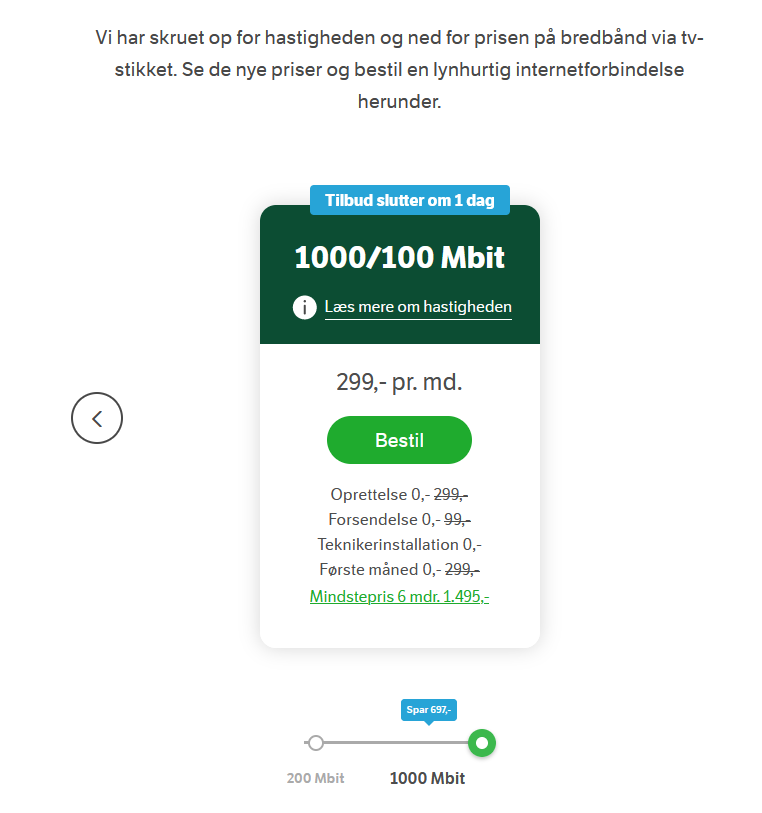Select the green slider handle icon
This screenshot has width=762, height=813.
tap(482, 743)
